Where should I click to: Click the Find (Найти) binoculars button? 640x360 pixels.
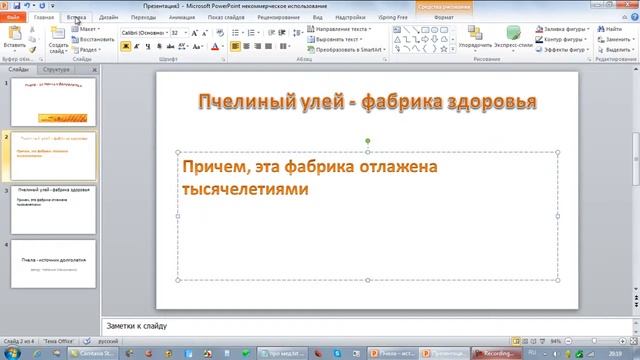pyautogui.click(x=610, y=29)
